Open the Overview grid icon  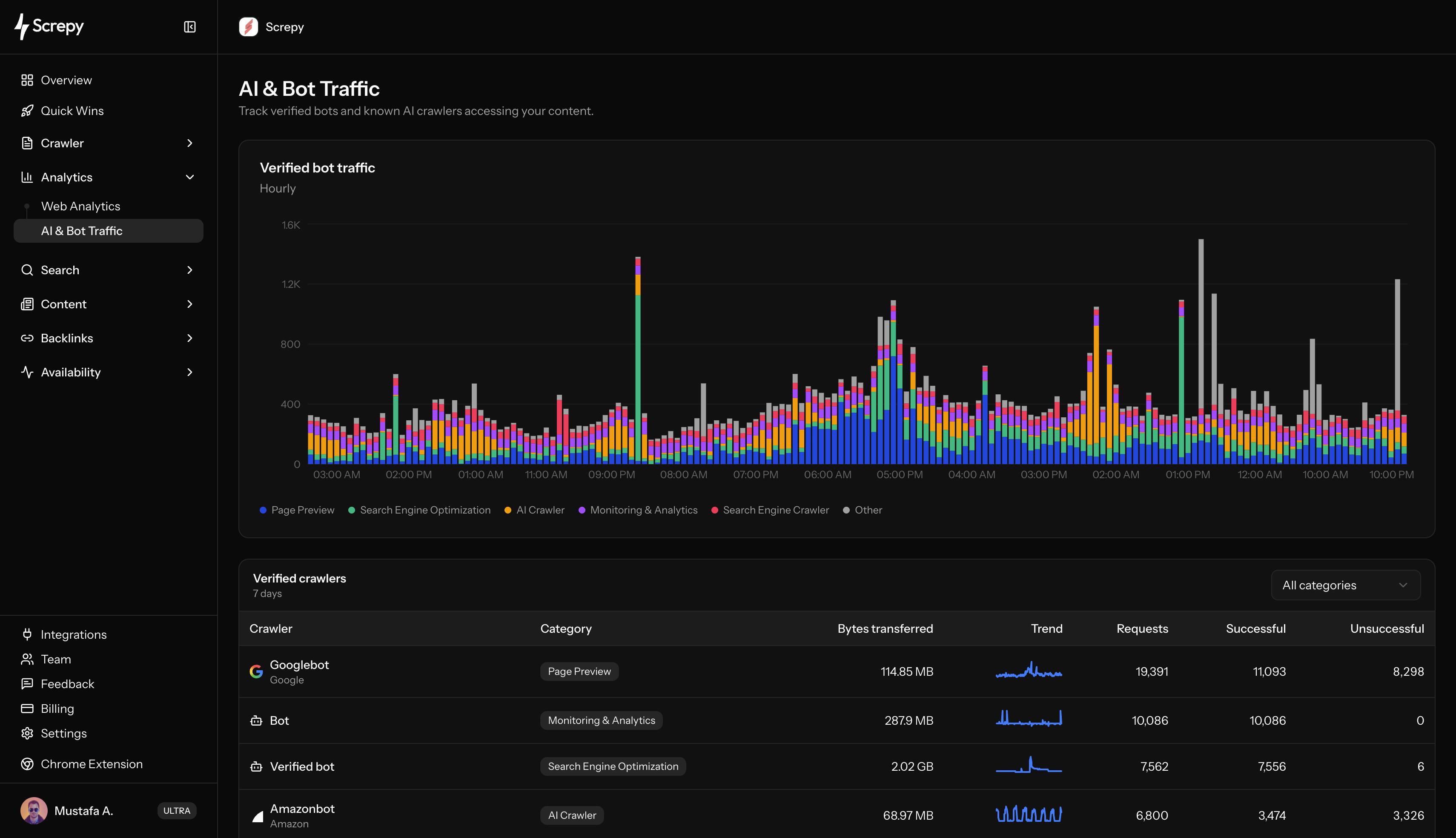coord(27,80)
